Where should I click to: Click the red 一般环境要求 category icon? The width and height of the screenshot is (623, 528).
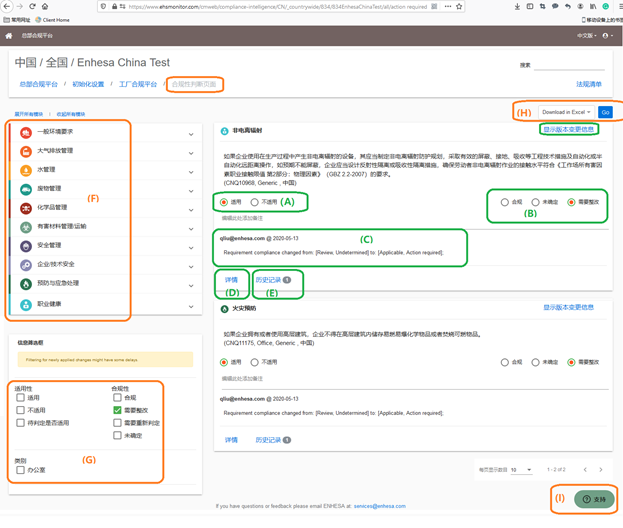click(x=26, y=133)
